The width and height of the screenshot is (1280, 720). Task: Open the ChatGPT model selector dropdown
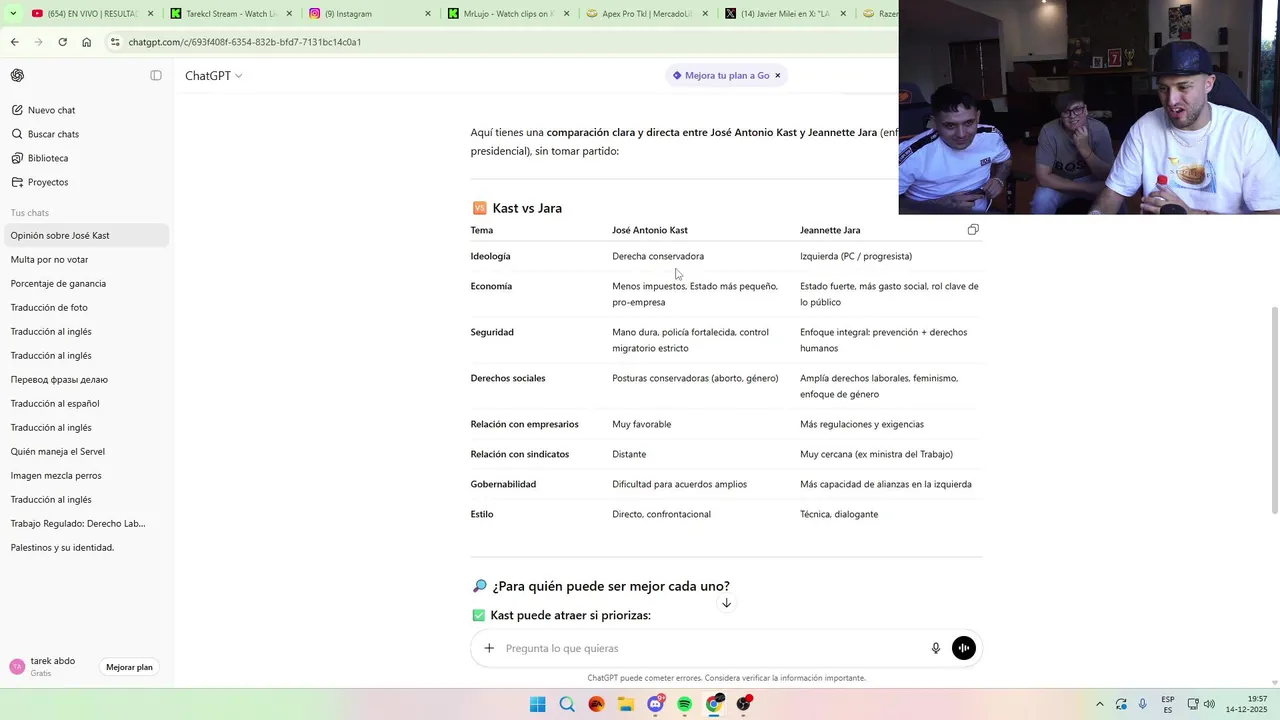click(x=214, y=76)
